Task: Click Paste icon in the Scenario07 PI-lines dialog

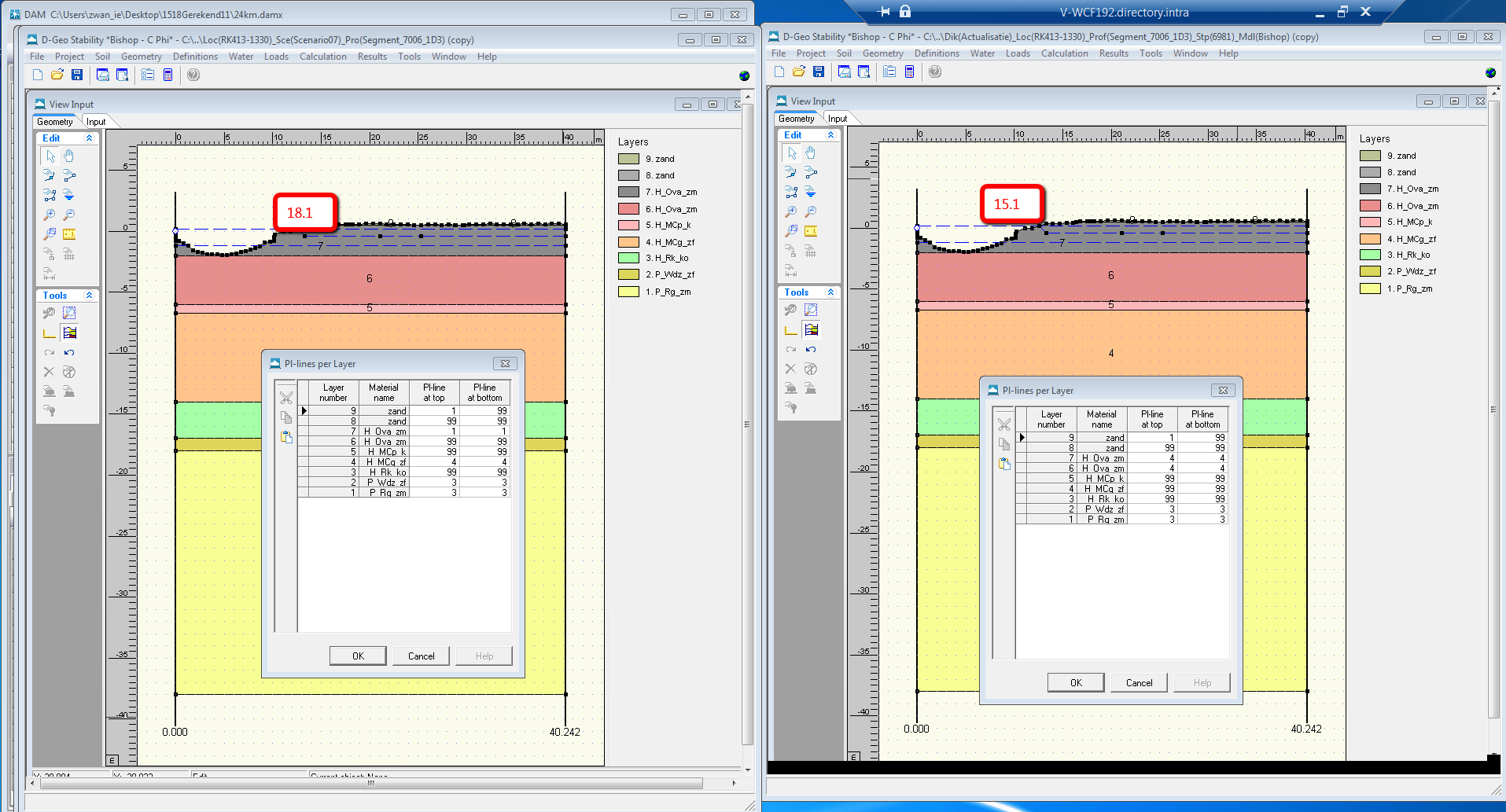Action: point(286,437)
